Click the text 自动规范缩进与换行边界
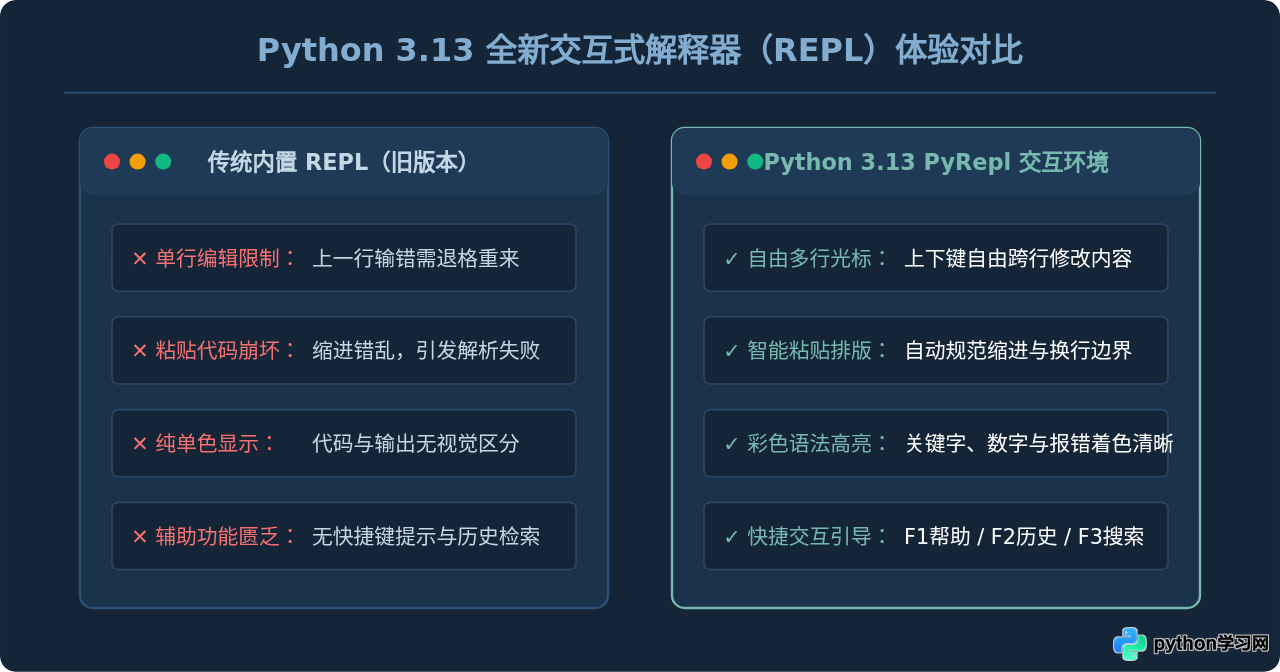 [1018, 351]
